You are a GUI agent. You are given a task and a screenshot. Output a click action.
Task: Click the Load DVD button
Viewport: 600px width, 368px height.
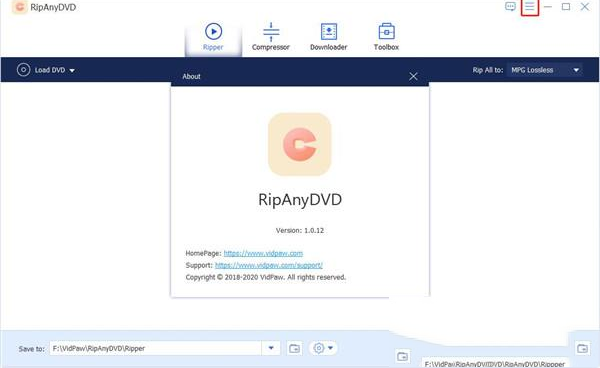click(x=45, y=70)
